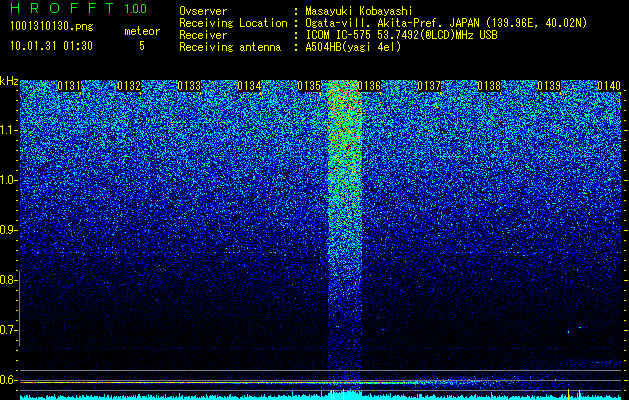The height and width of the screenshot is (400, 629).
Task: Click the 1.1 kHz axis label
Action: 8,130
